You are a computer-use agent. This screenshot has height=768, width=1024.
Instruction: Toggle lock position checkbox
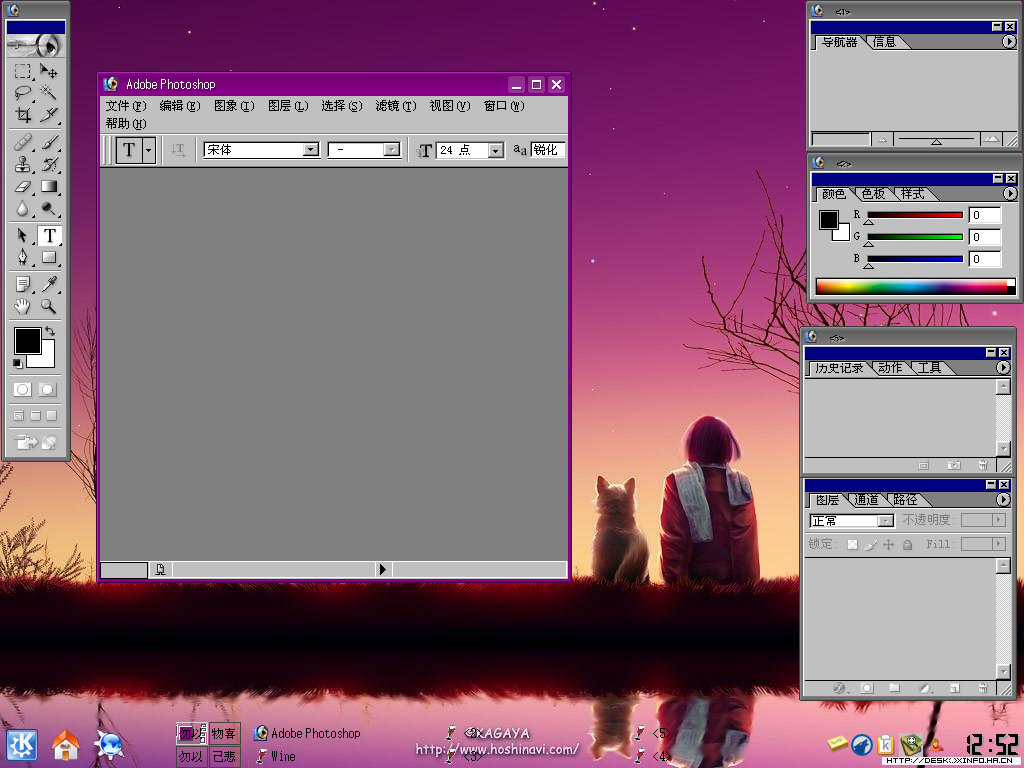click(889, 545)
